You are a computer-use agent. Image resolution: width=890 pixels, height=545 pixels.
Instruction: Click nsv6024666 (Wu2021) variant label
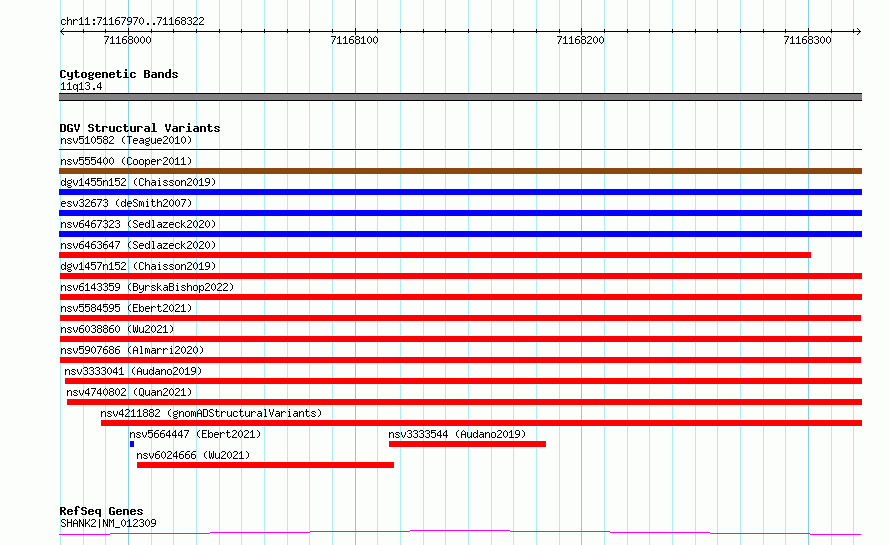(193, 455)
